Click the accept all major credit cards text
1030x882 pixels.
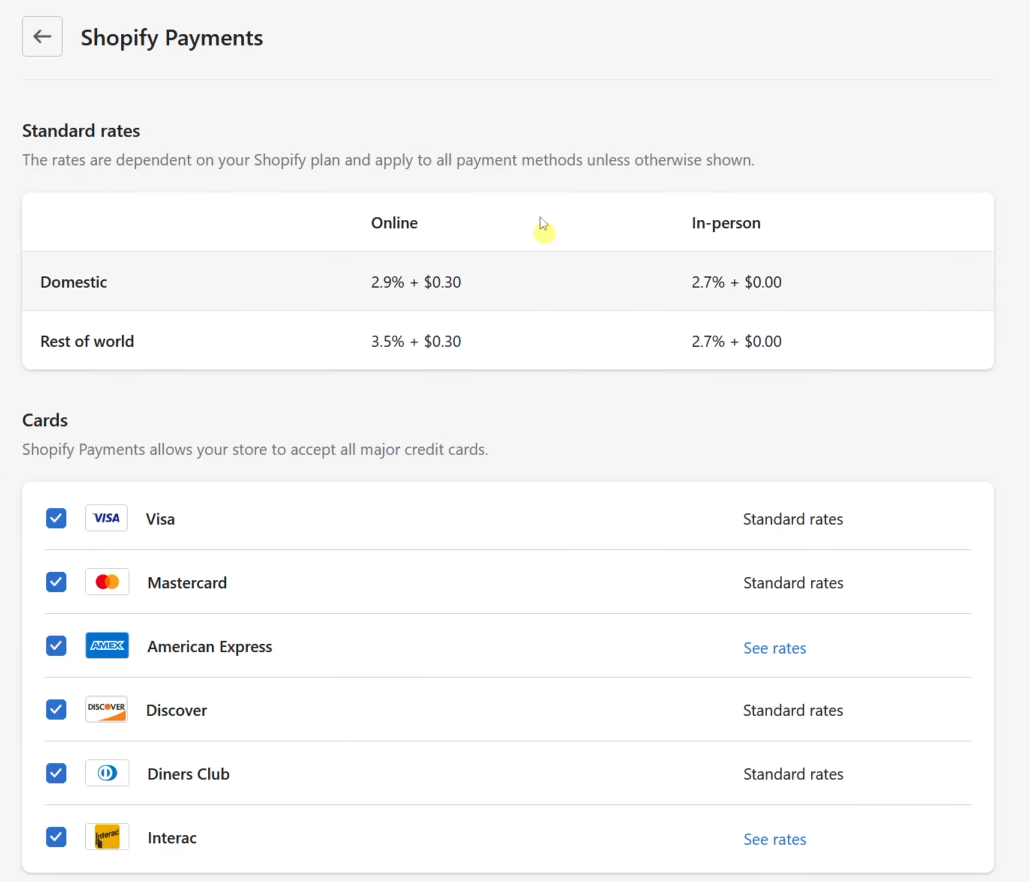pos(255,449)
